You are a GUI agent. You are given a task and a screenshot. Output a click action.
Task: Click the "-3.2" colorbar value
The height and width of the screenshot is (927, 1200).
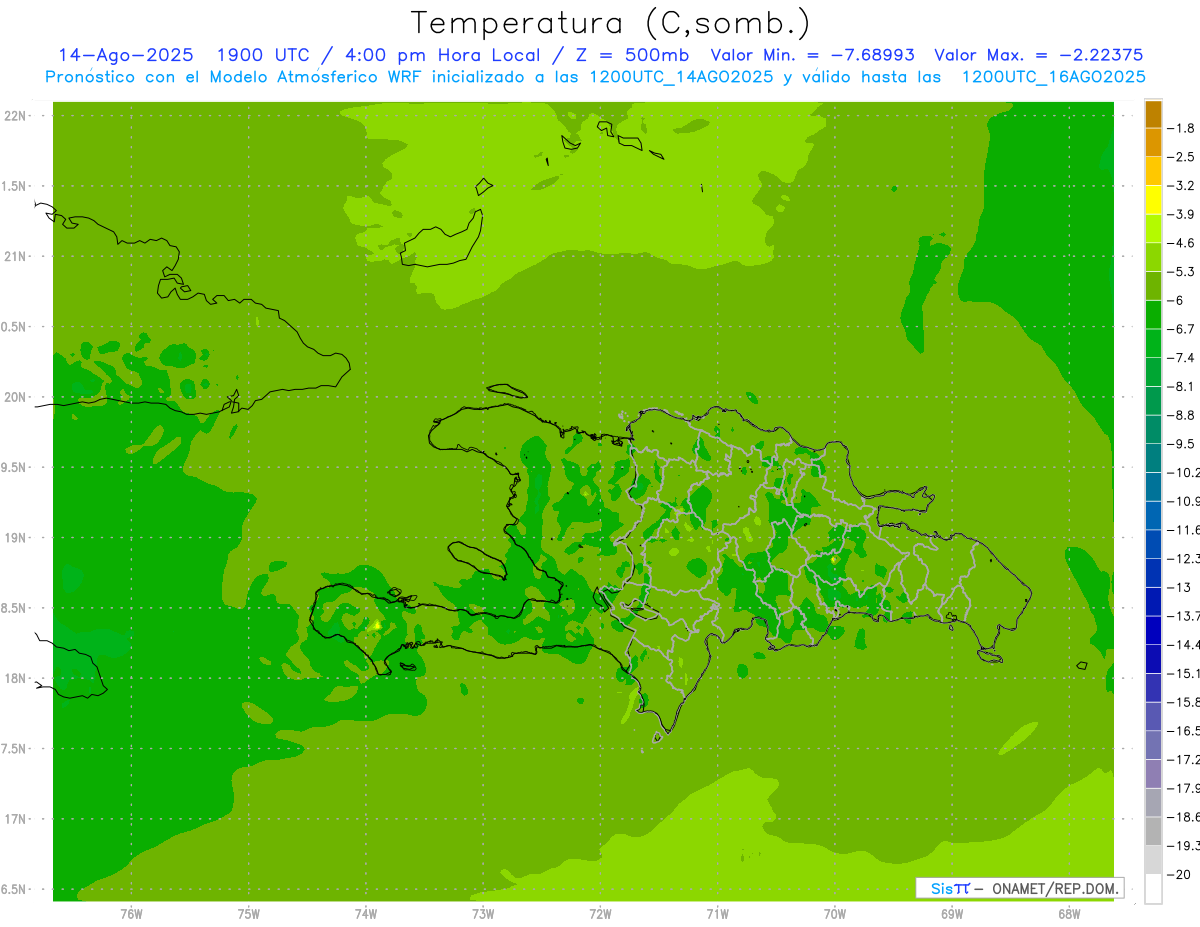coord(1182,186)
